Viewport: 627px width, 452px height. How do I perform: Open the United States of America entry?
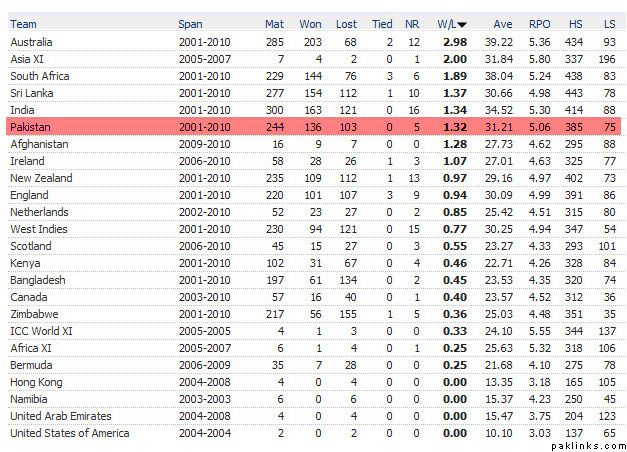coord(69,432)
